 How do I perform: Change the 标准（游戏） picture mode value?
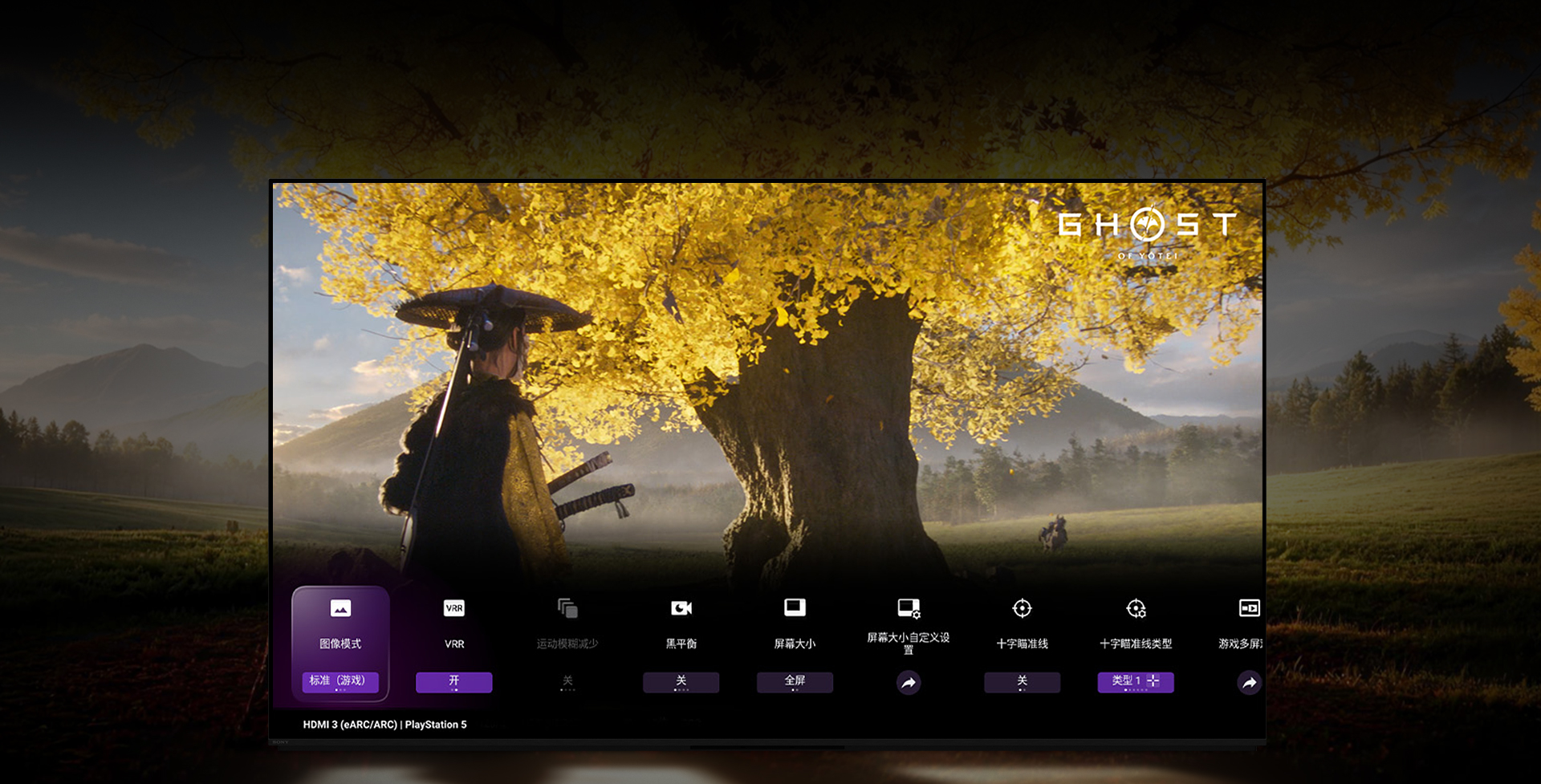click(x=340, y=681)
